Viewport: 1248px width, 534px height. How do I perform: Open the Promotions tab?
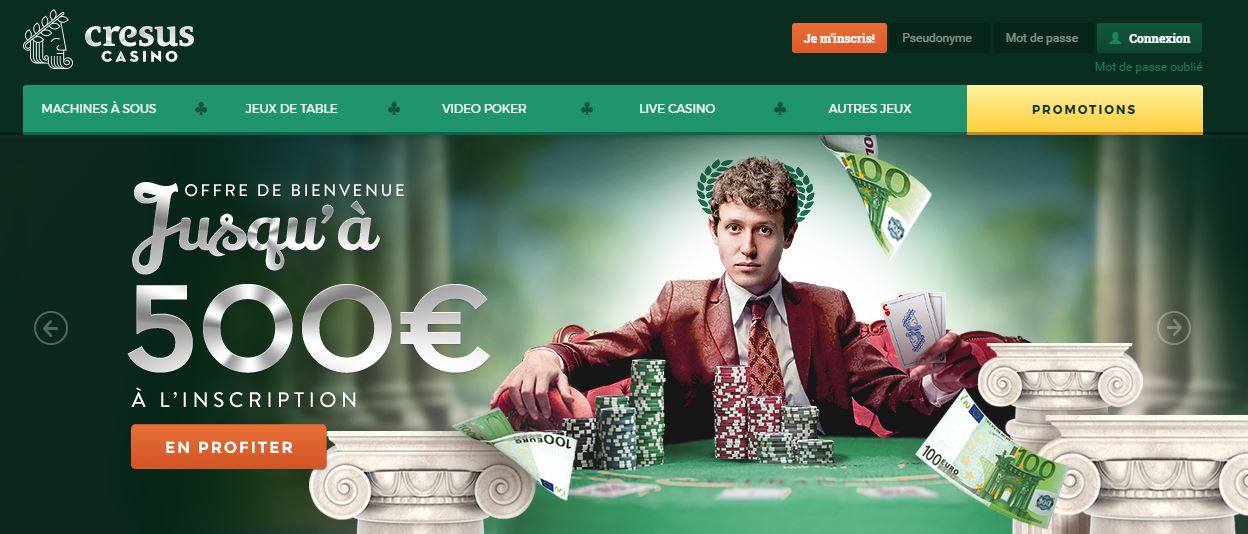pos(1084,110)
